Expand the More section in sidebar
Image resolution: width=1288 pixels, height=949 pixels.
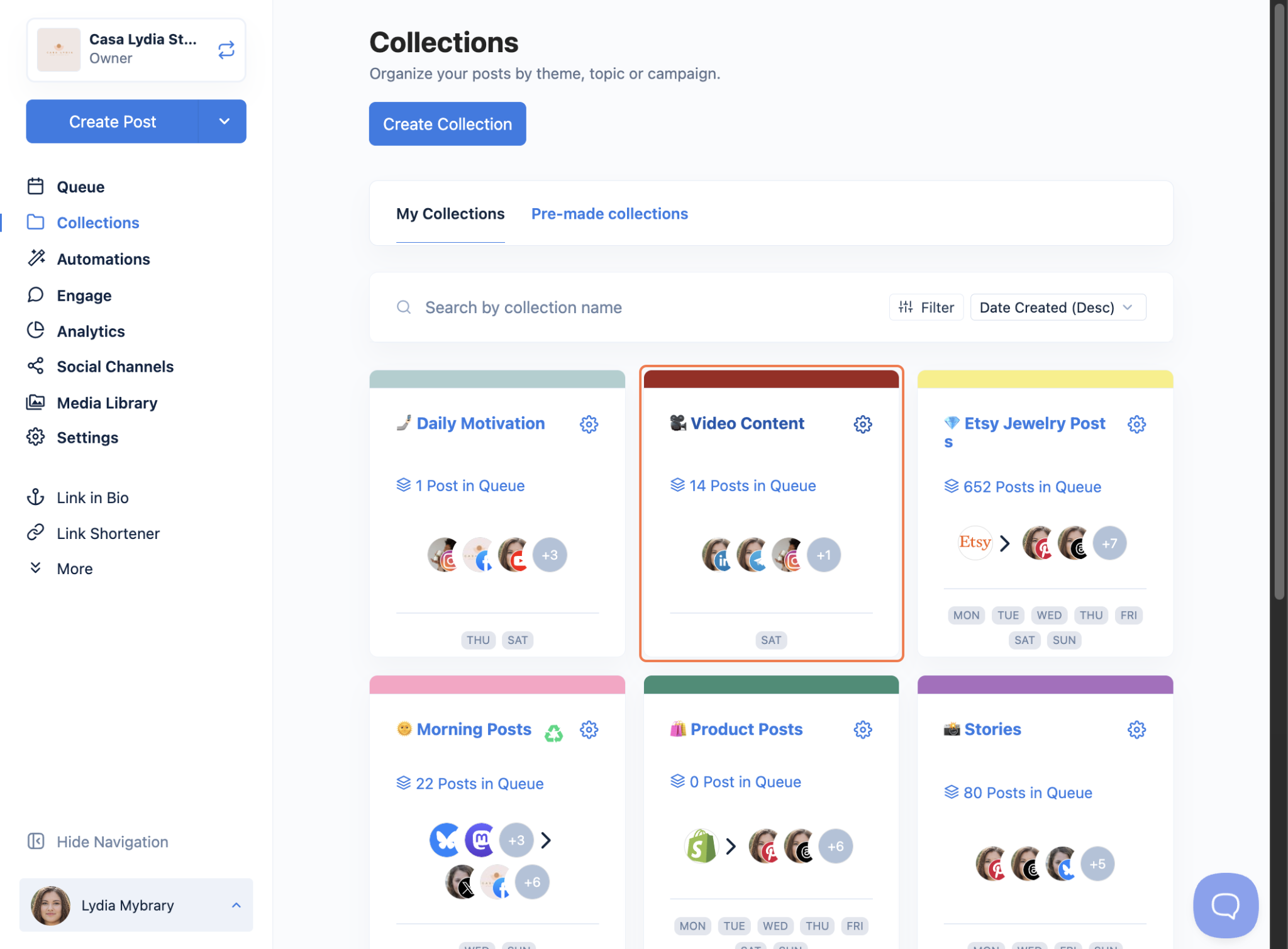coord(74,569)
